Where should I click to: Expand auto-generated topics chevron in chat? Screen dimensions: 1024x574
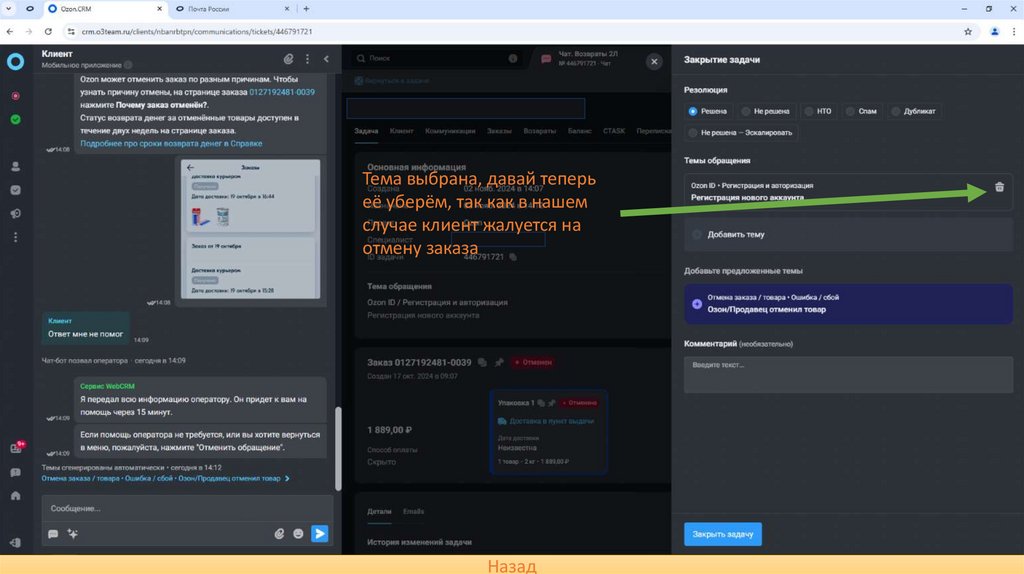287,478
